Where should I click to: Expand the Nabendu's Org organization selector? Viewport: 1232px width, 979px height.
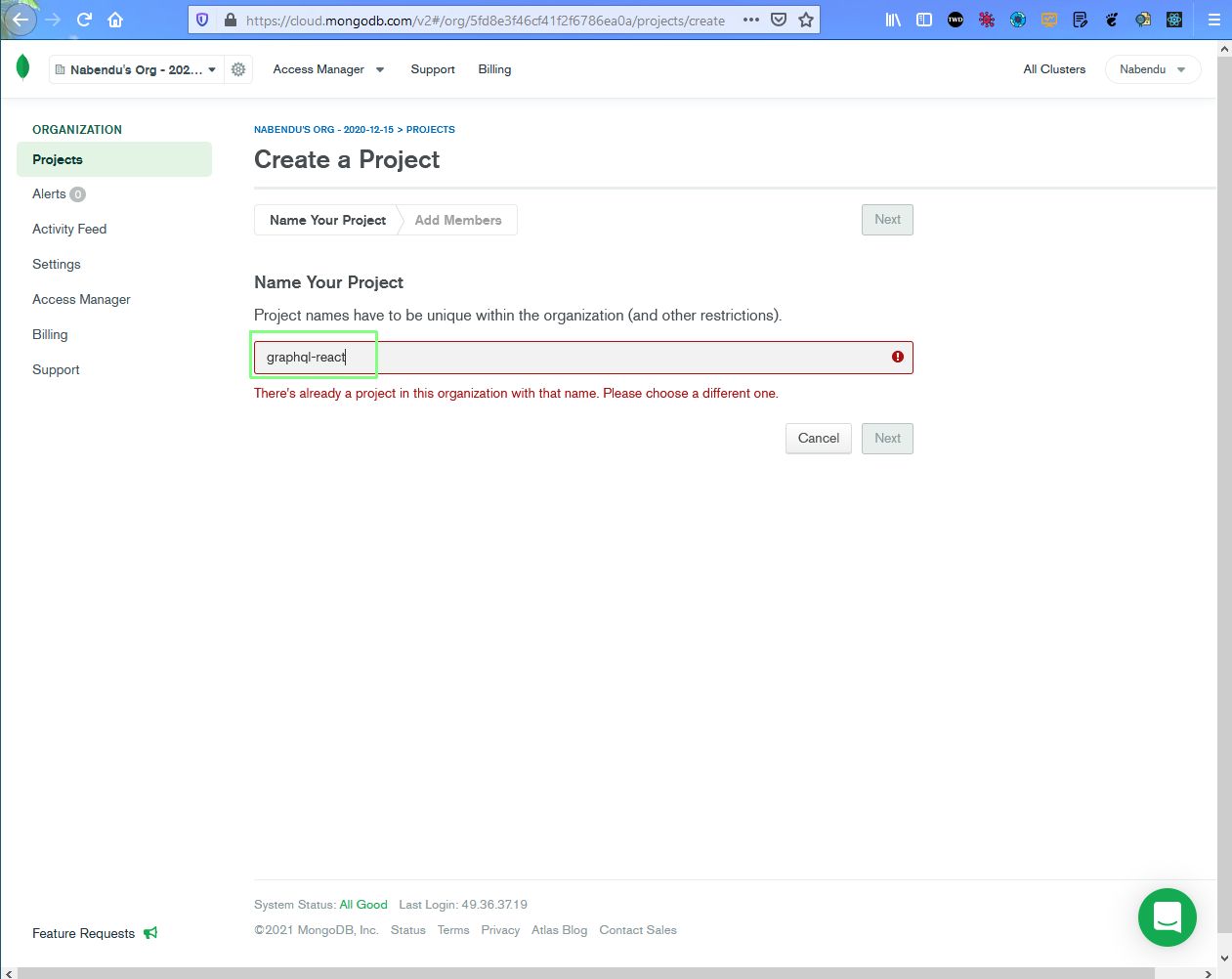tap(137, 69)
